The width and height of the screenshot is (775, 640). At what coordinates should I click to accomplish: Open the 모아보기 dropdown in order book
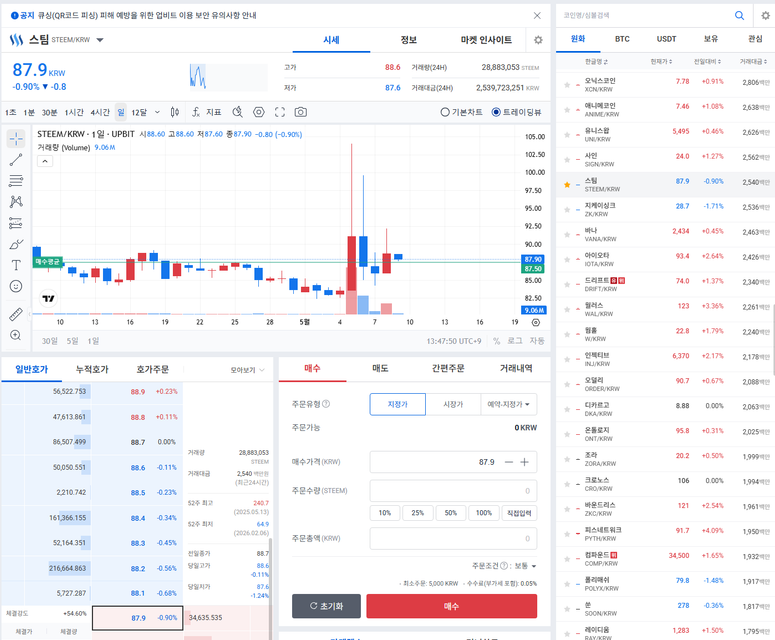click(x=248, y=370)
